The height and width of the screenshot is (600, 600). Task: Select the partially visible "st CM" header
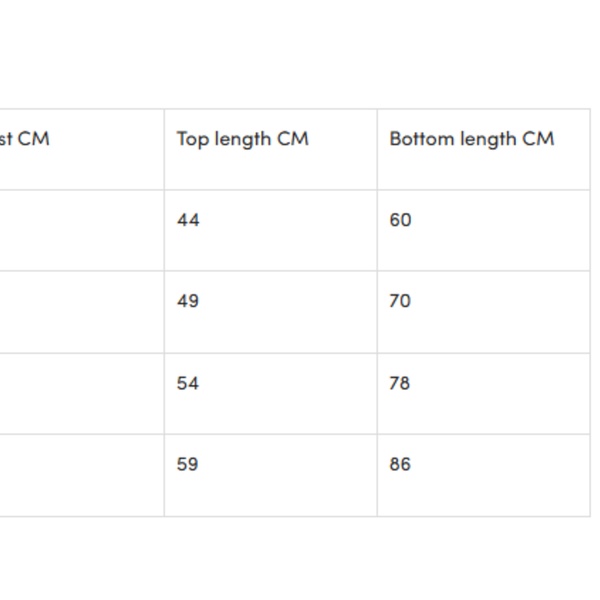pyautogui.click(x=24, y=139)
